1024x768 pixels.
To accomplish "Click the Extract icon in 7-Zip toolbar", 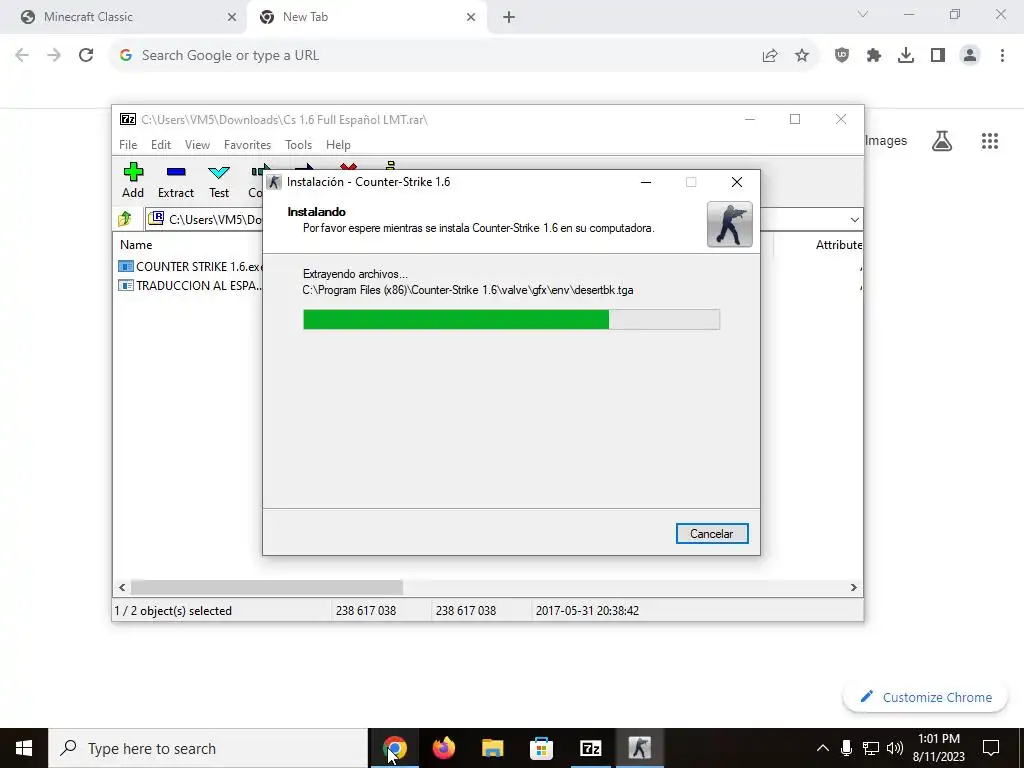I will pos(176,172).
